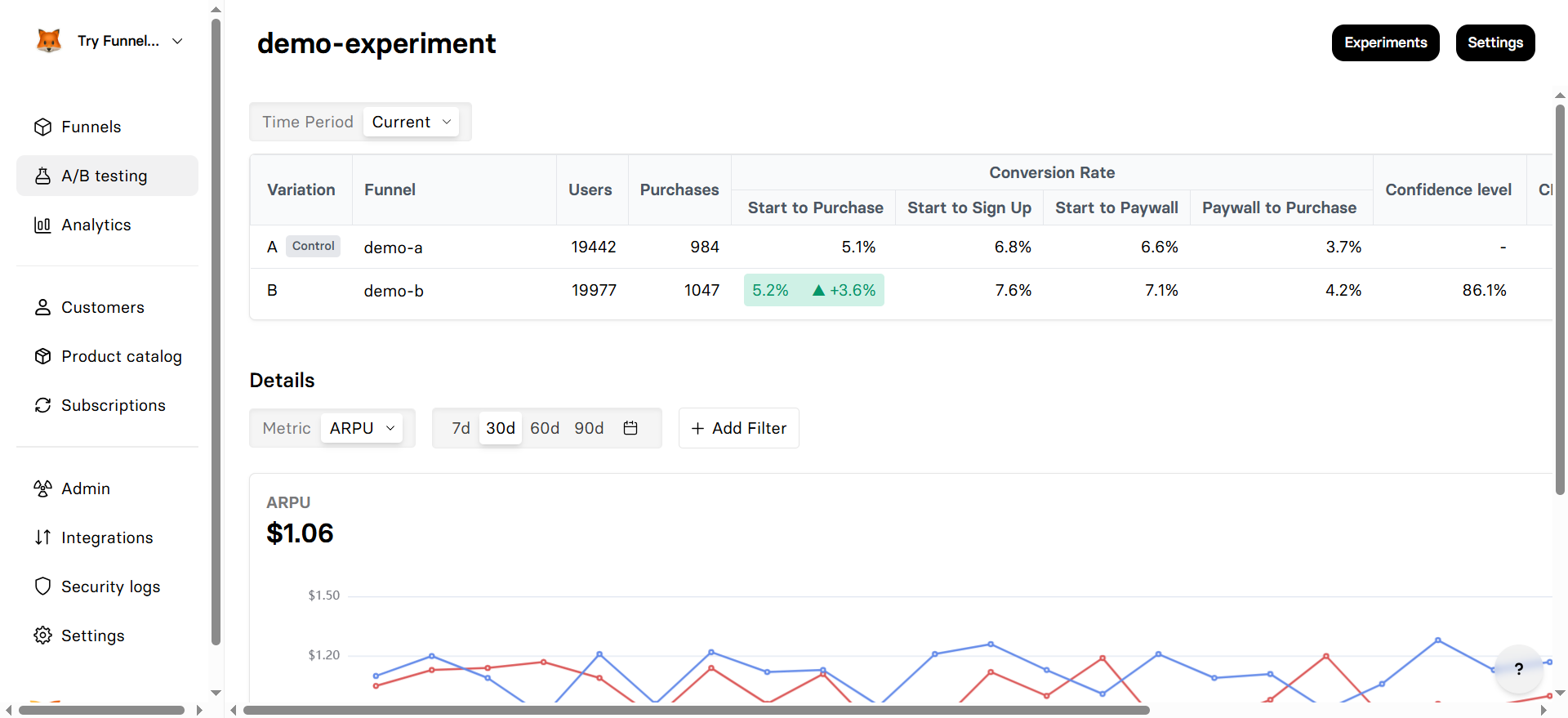Click the green 5.2% +3.6% uplift cell
1568x718 pixels.
pos(814,290)
